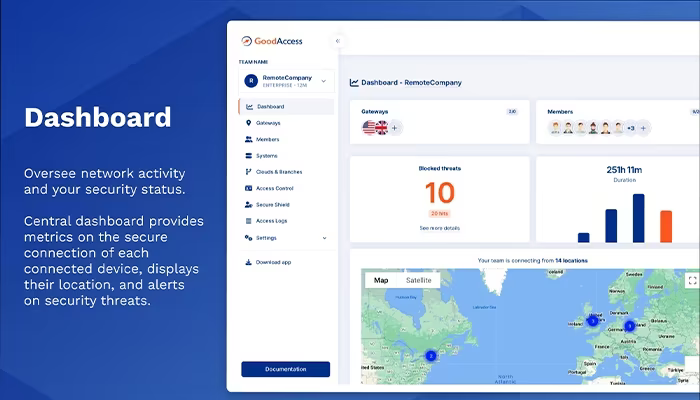Switch to the Map view tab
The width and height of the screenshot is (700, 400).
pyautogui.click(x=381, y=280)
